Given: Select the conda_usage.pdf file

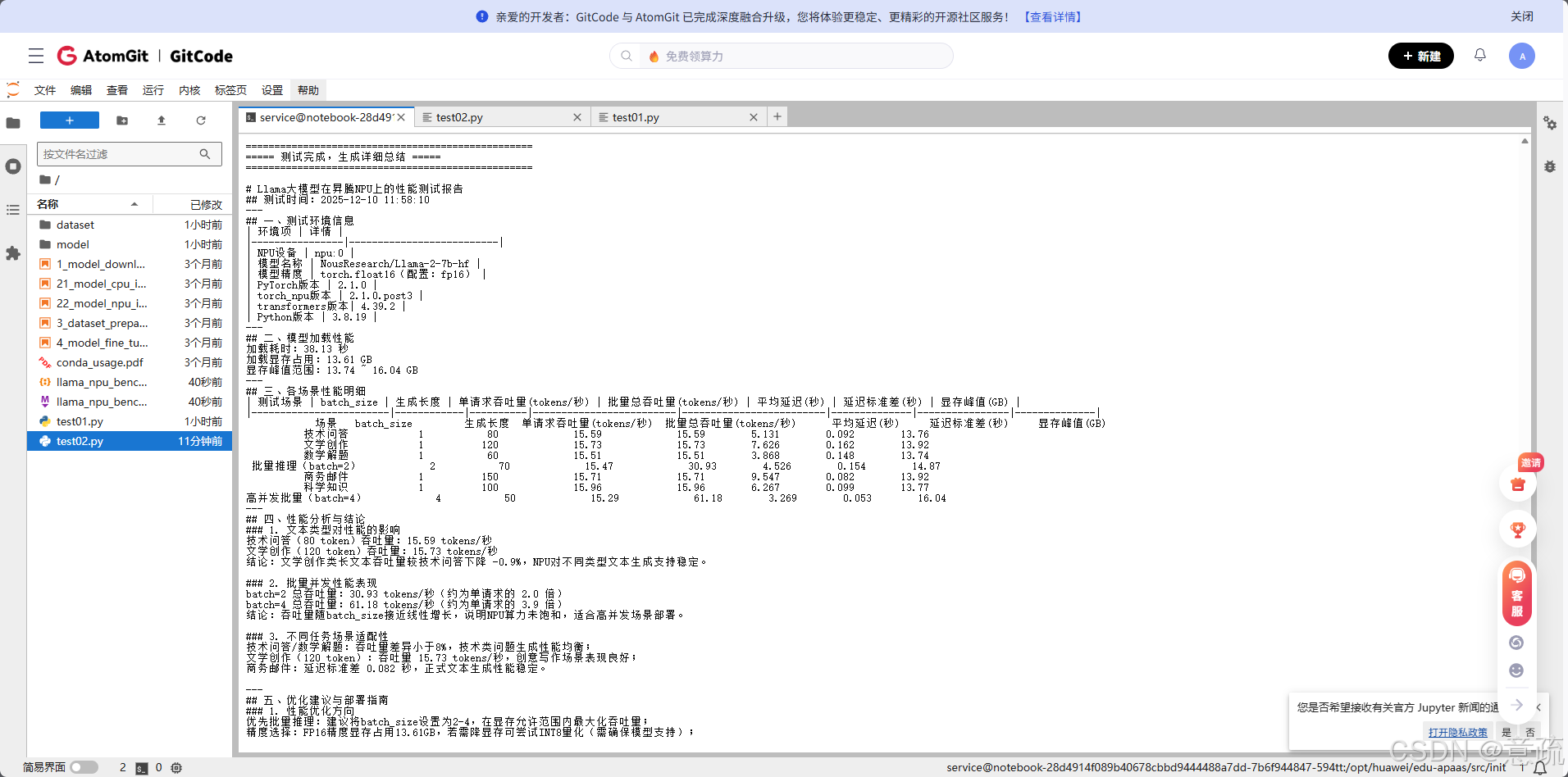Looking at the screenshot, I should [130, 362].
